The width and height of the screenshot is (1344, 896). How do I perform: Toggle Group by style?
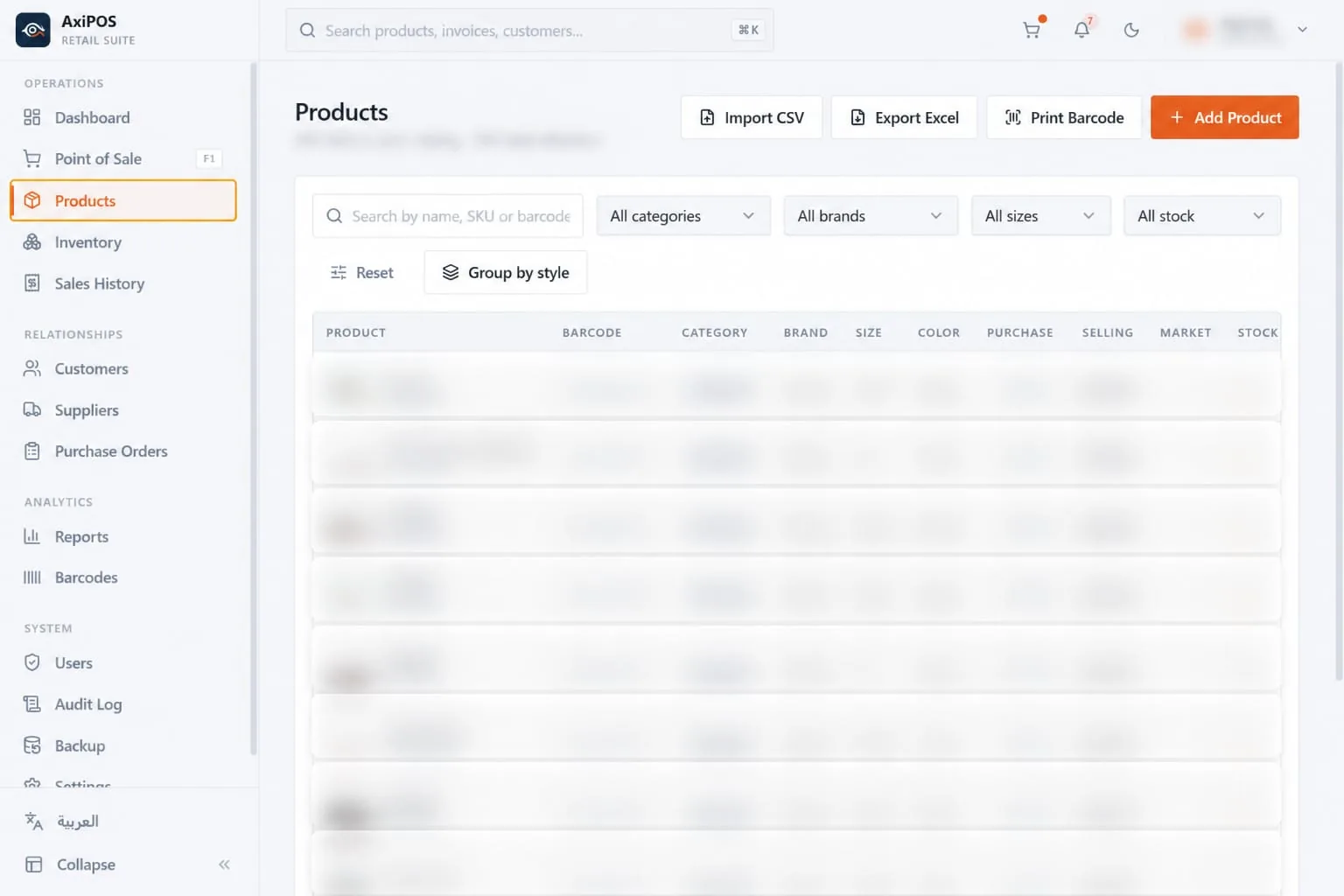506,273
